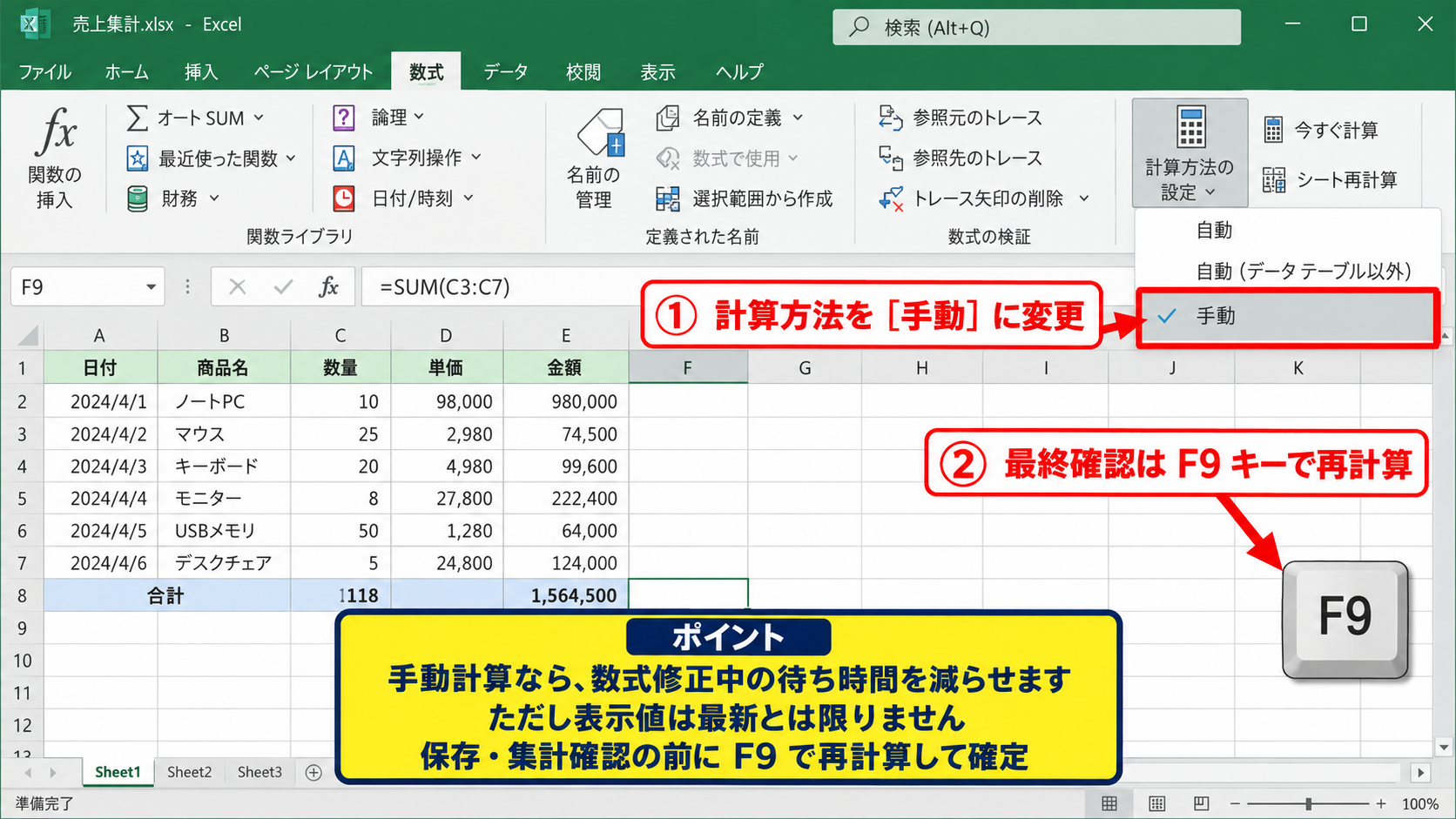Viewport: 1456px width, 819px height.
Task: Open the ファイル tab
Action: point(44,72)
